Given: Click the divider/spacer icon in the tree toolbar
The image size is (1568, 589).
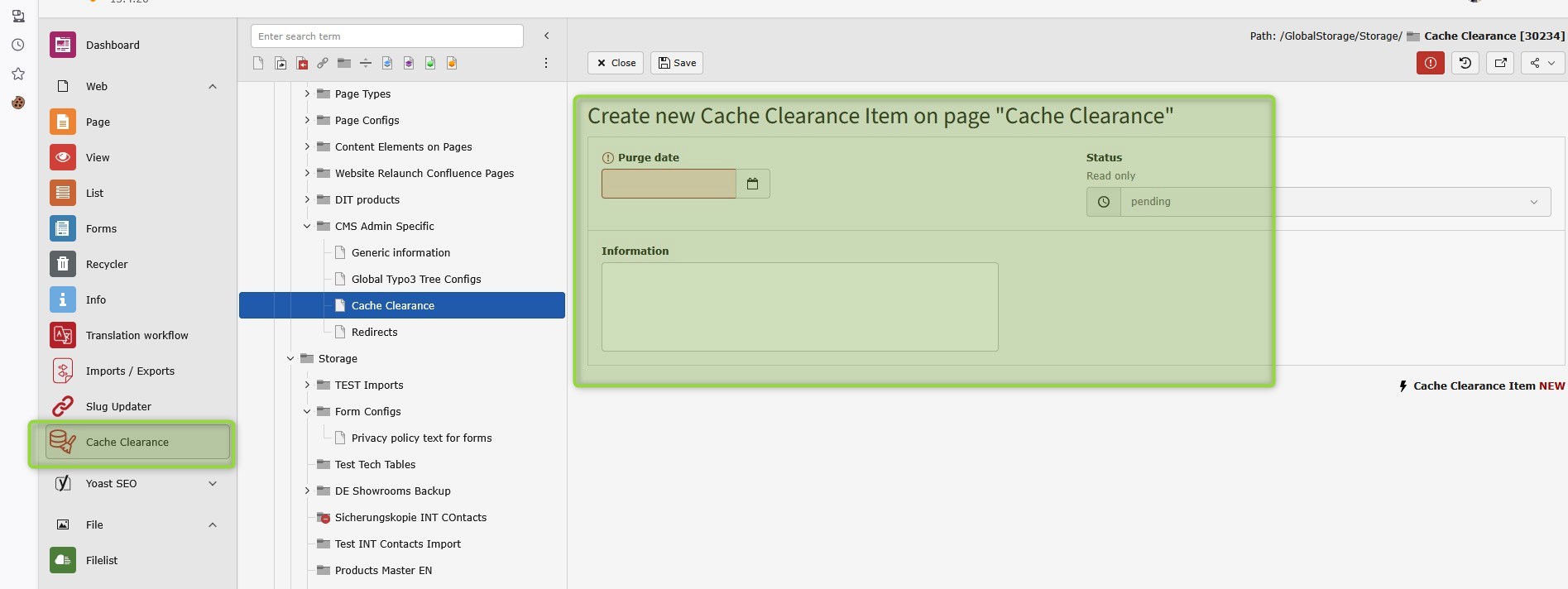Looking at the screenshot, I should 366,63.
